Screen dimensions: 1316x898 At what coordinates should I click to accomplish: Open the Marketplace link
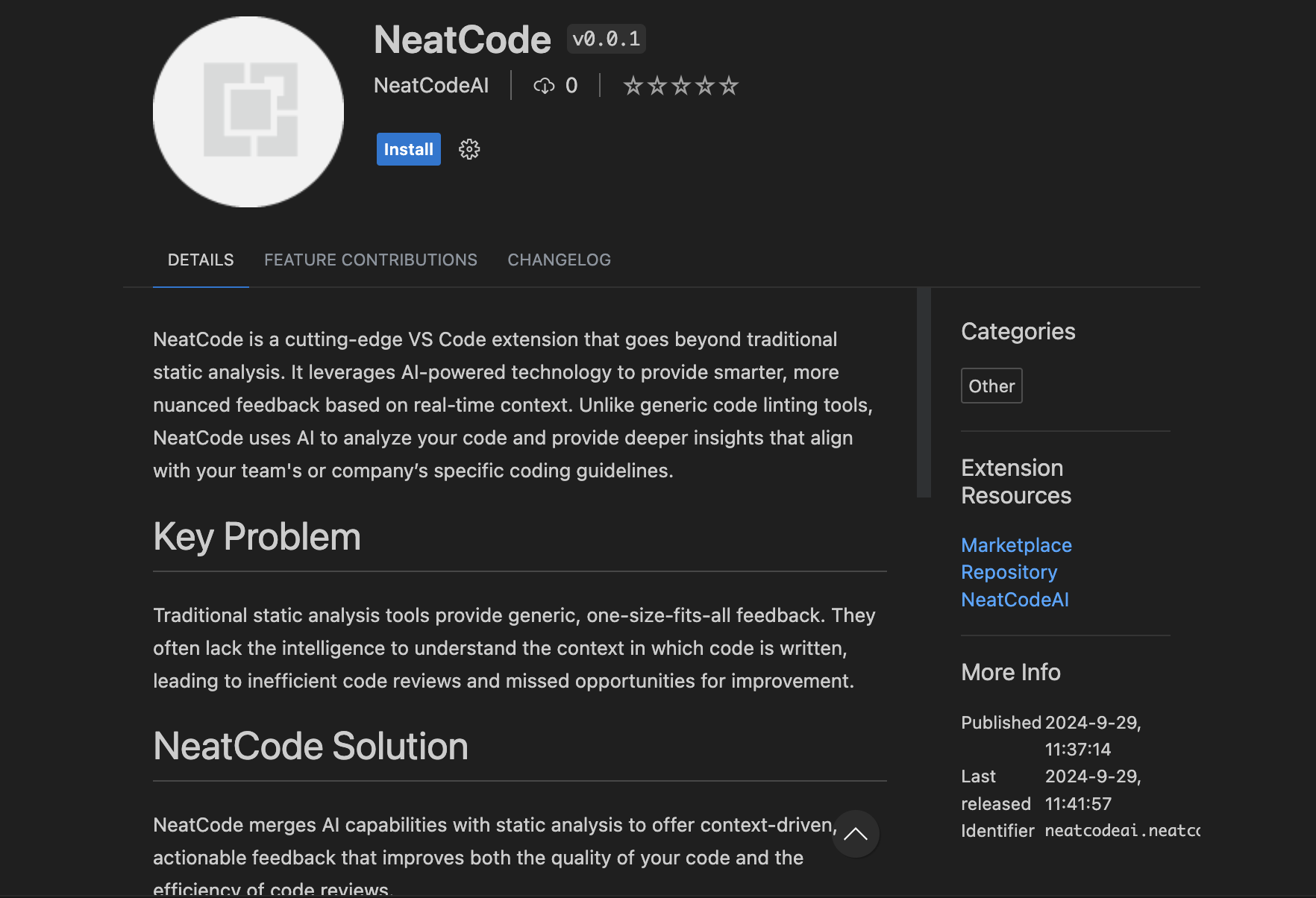click(1016, 545)
